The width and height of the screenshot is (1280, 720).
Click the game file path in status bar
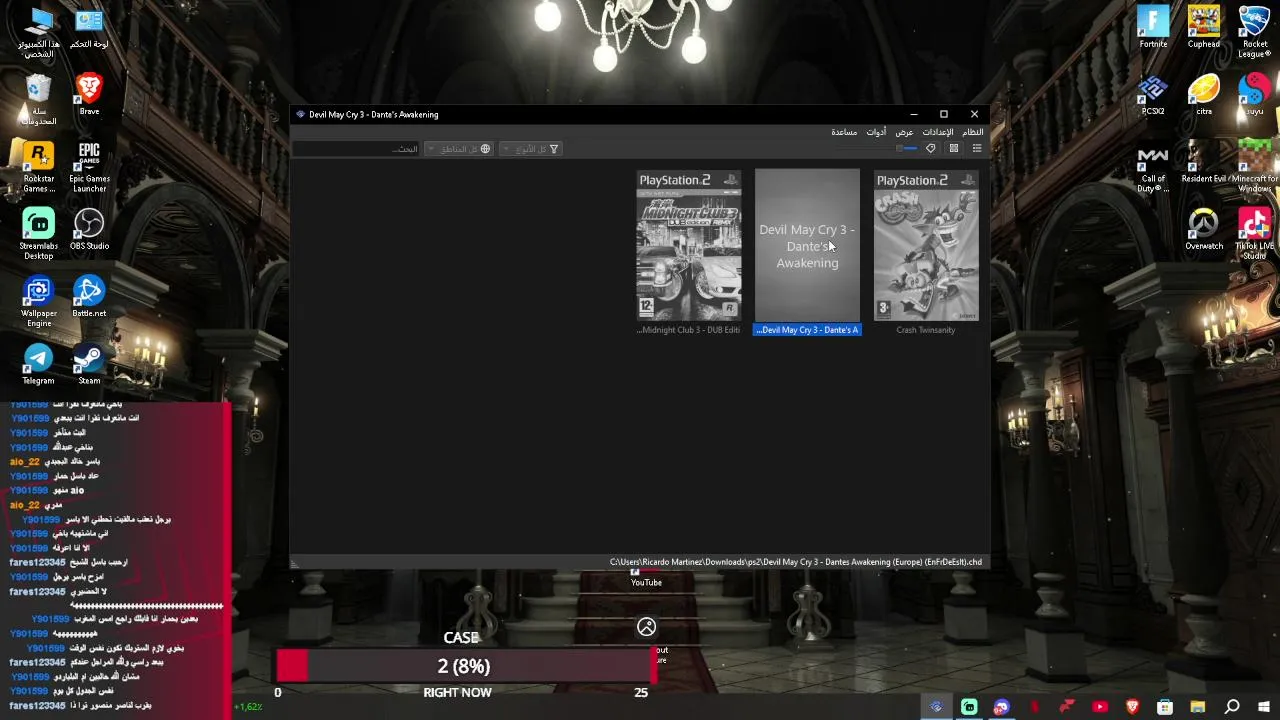coord(796,562)
